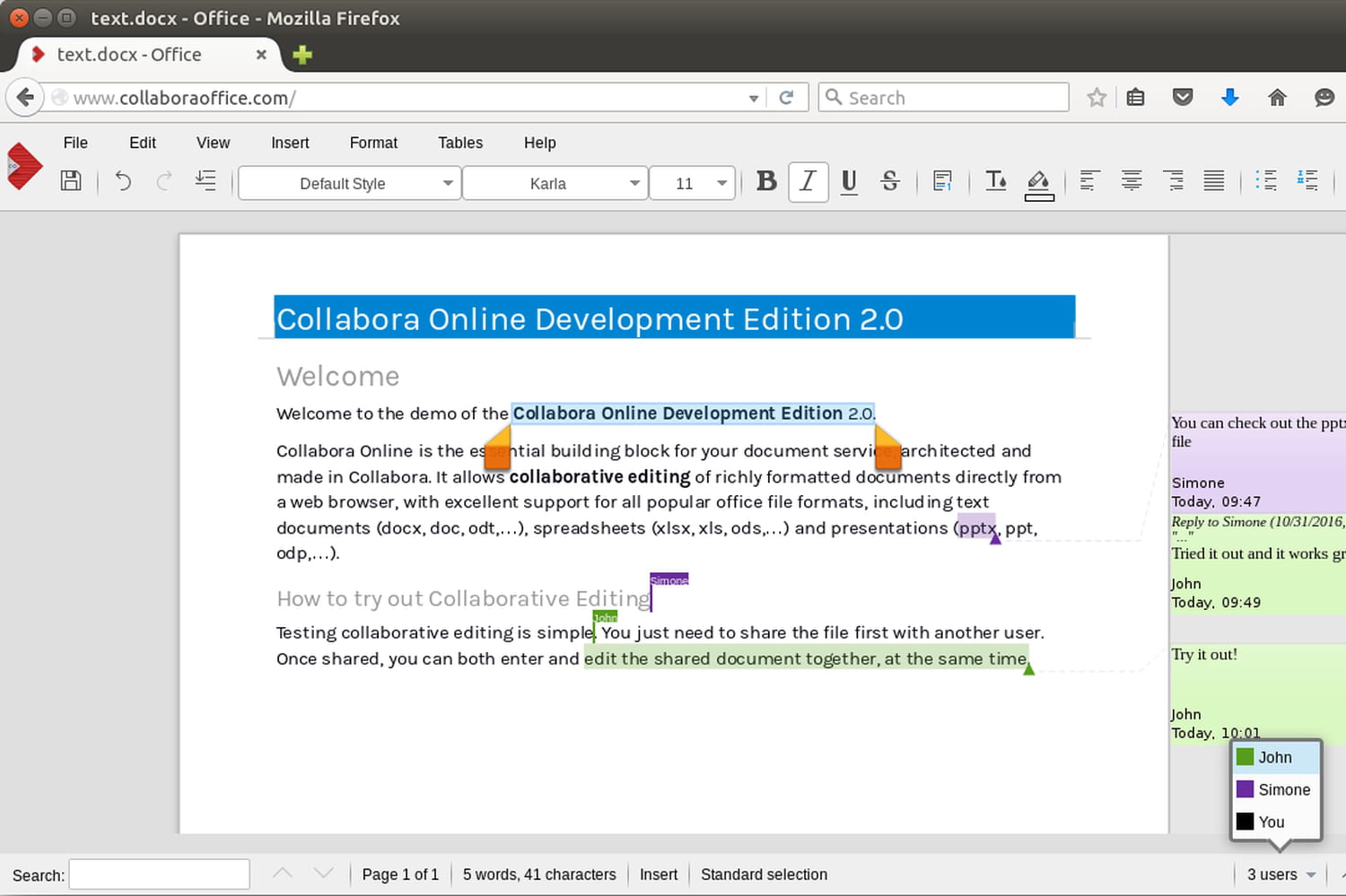Click into the document Search field

pyautogui.click(x=159, y=874)
